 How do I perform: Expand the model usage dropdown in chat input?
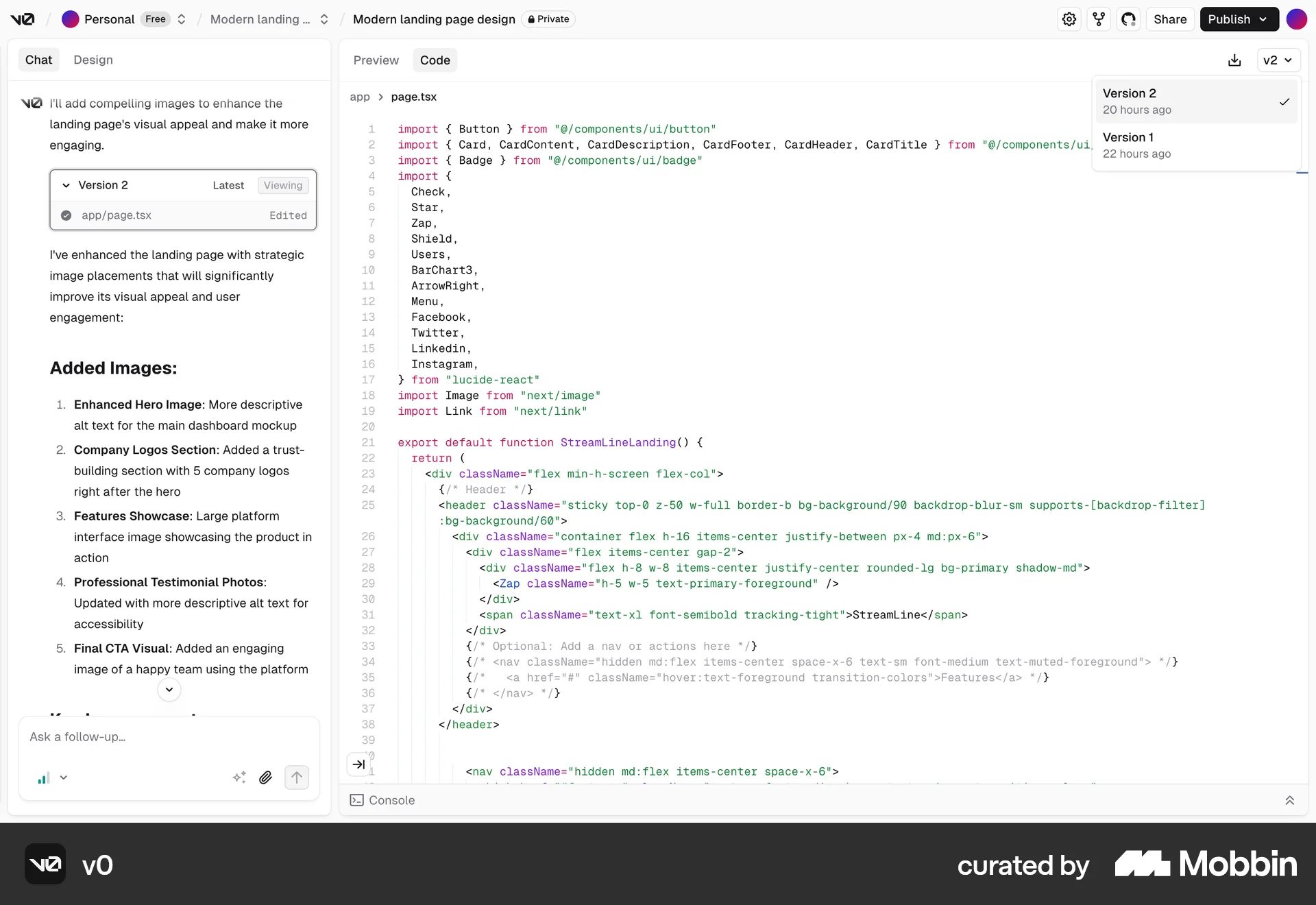coord(64,778)
